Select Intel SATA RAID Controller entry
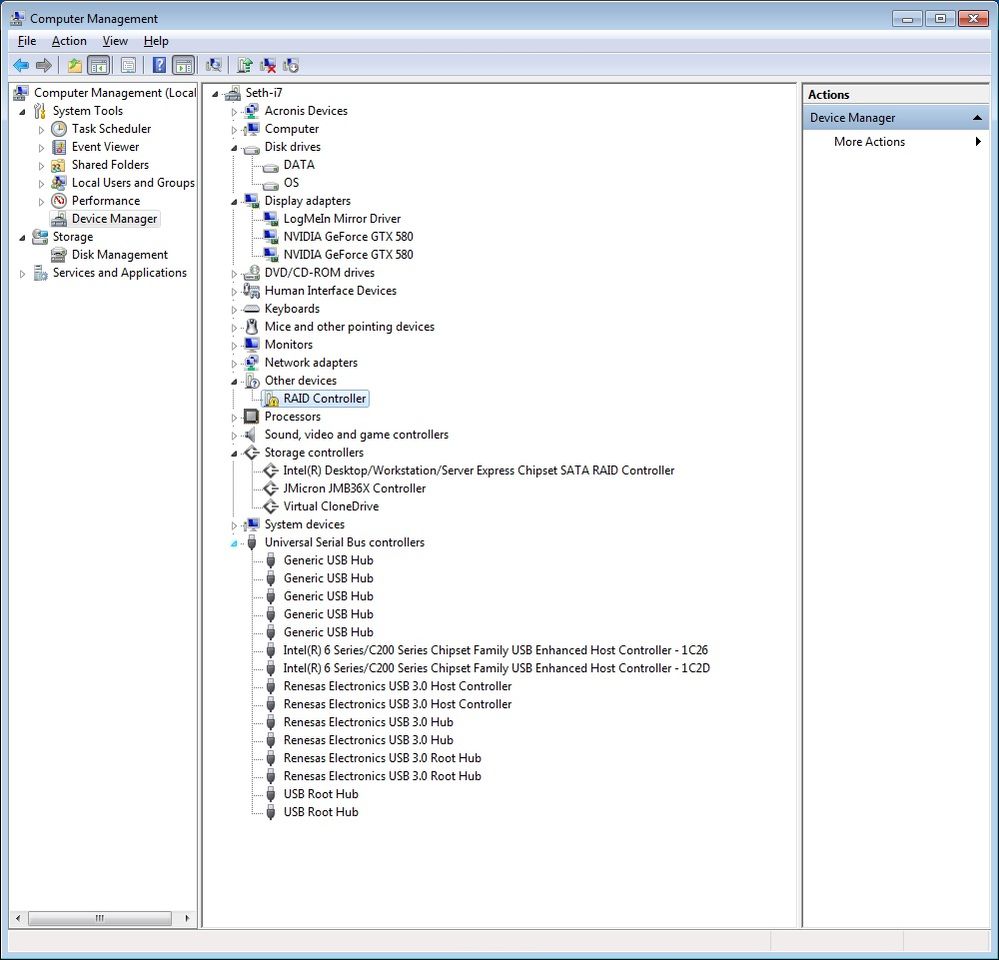Image resolution: width=999 pixels, height=960 pixels. coord(478,470)
